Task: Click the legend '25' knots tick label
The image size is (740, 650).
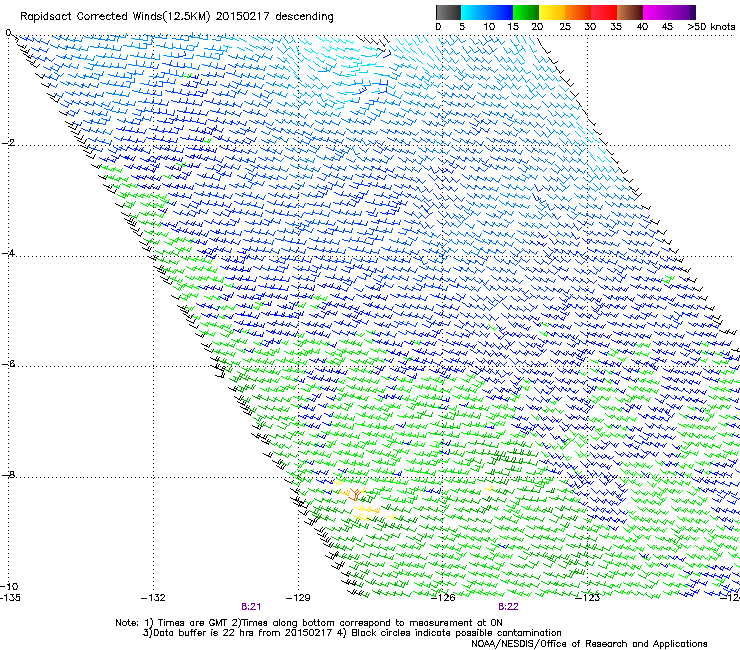Action: pyautogui.click(x=565, y=27)
